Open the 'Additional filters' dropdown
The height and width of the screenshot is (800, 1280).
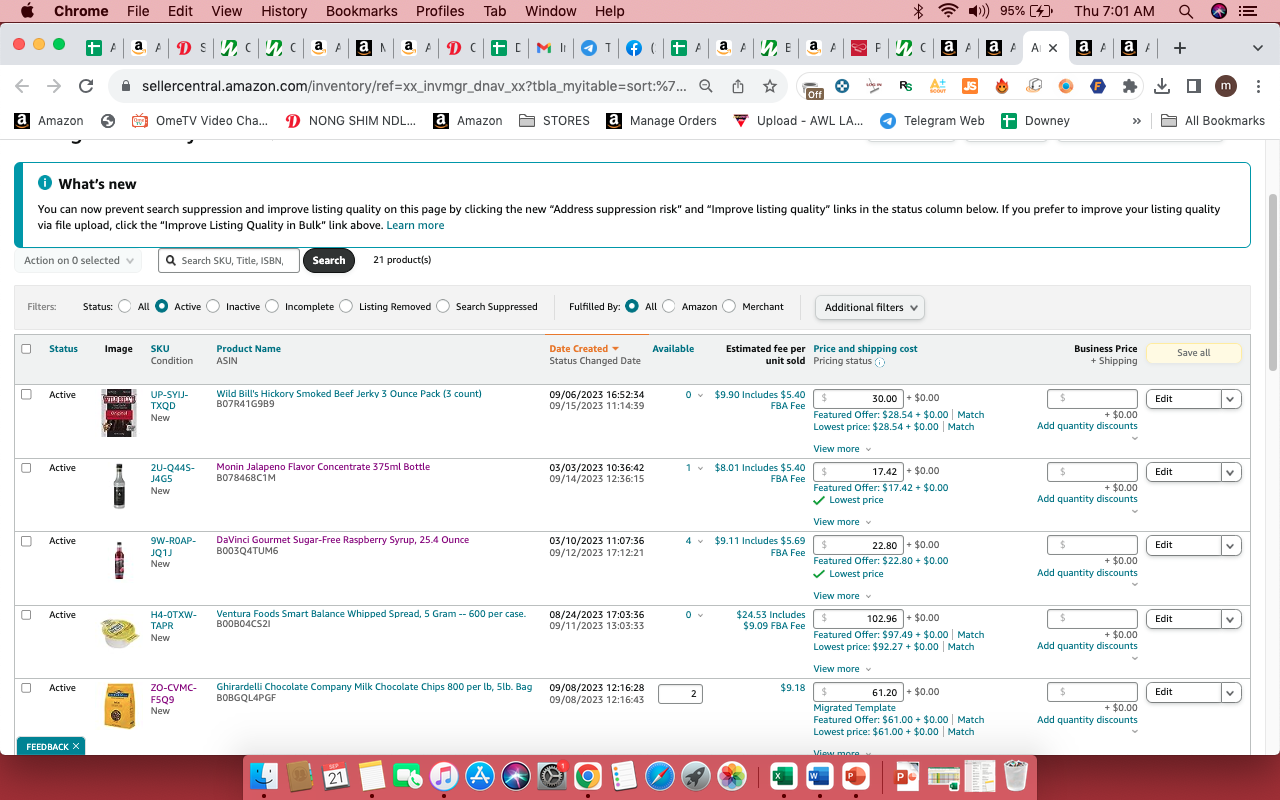point(870,307)
